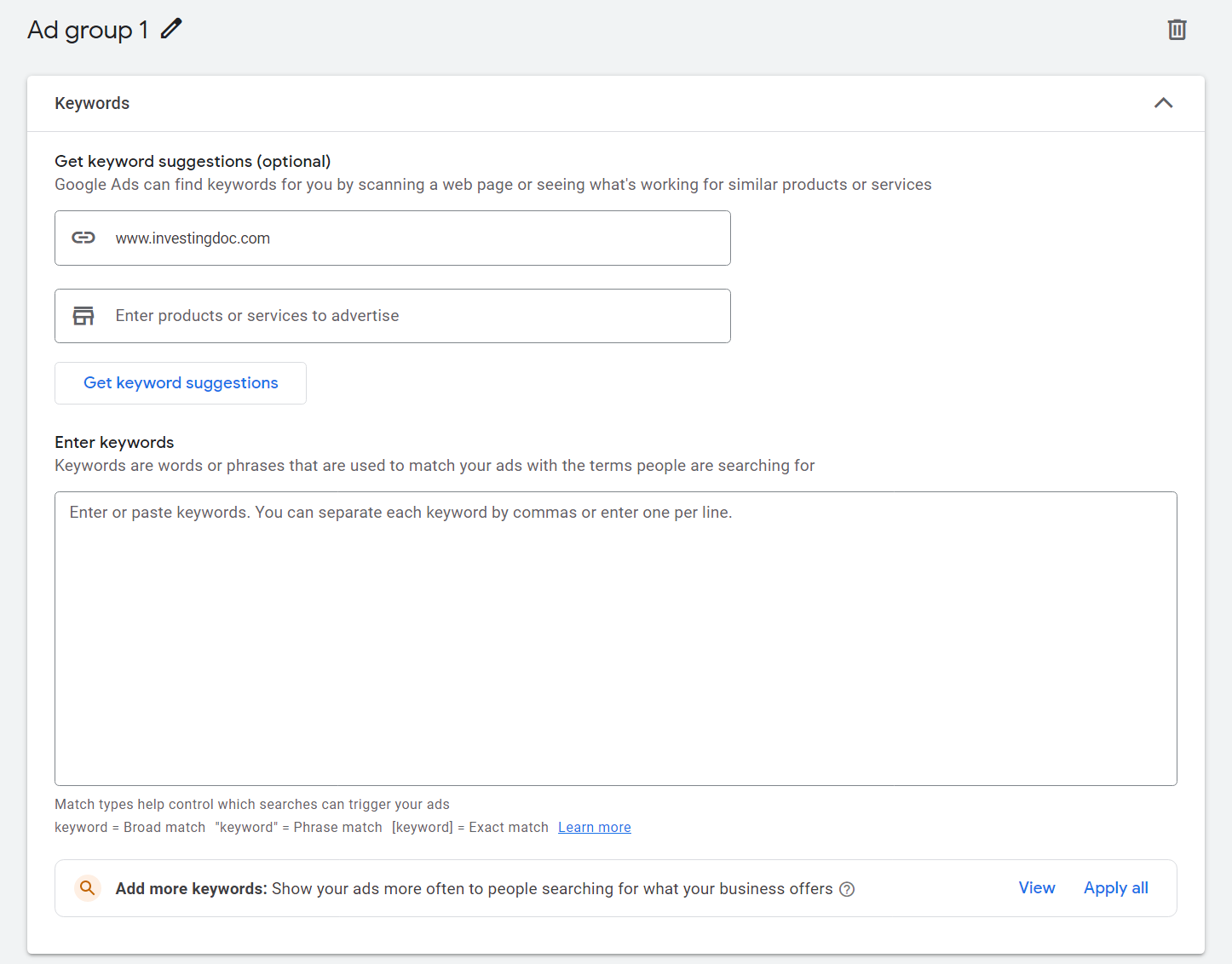
Task: Click the Keywords section heading text
Action: pyautogui.click(x=92, y=103)
